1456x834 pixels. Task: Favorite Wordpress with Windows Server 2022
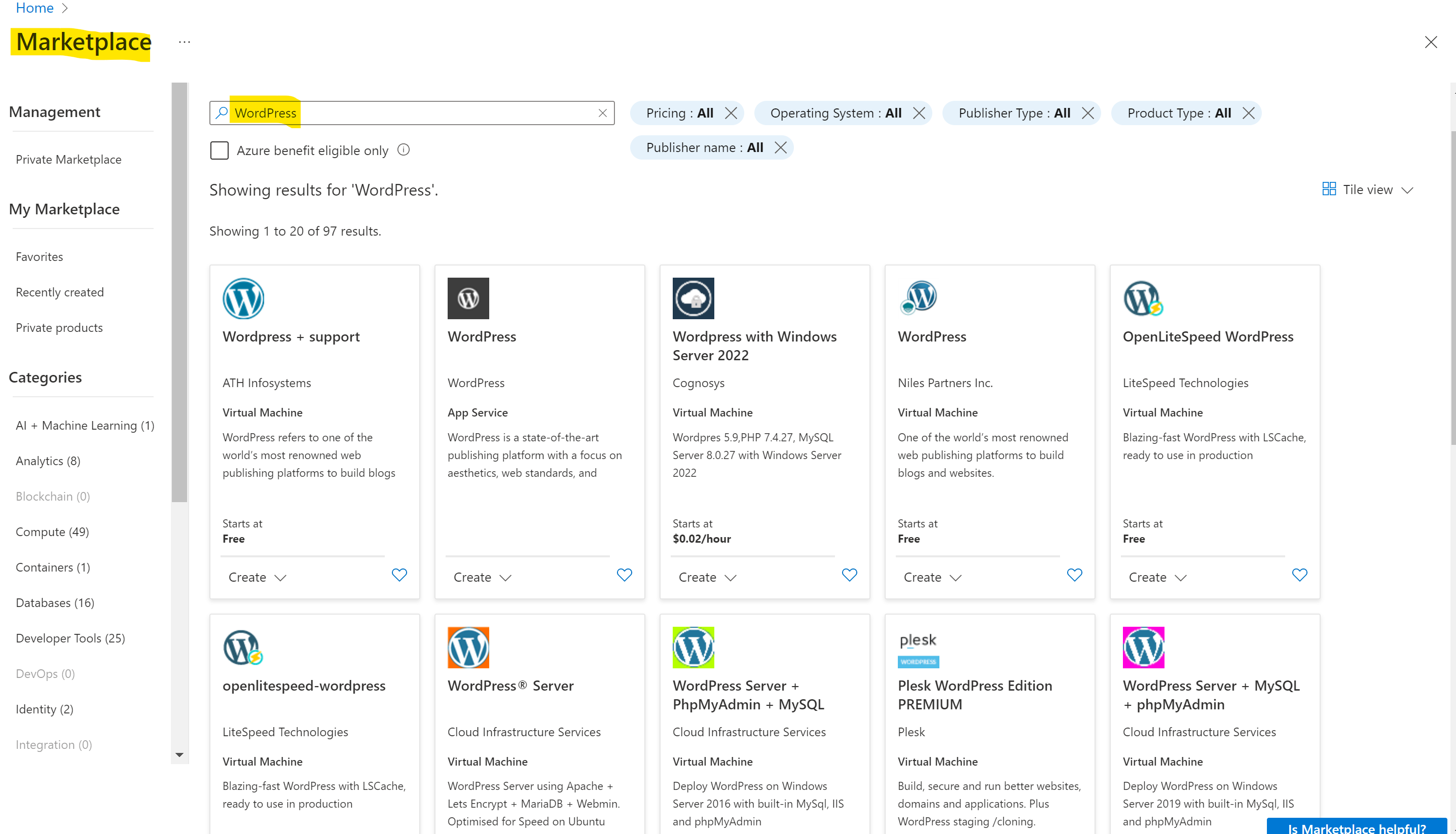coord(850,575)
